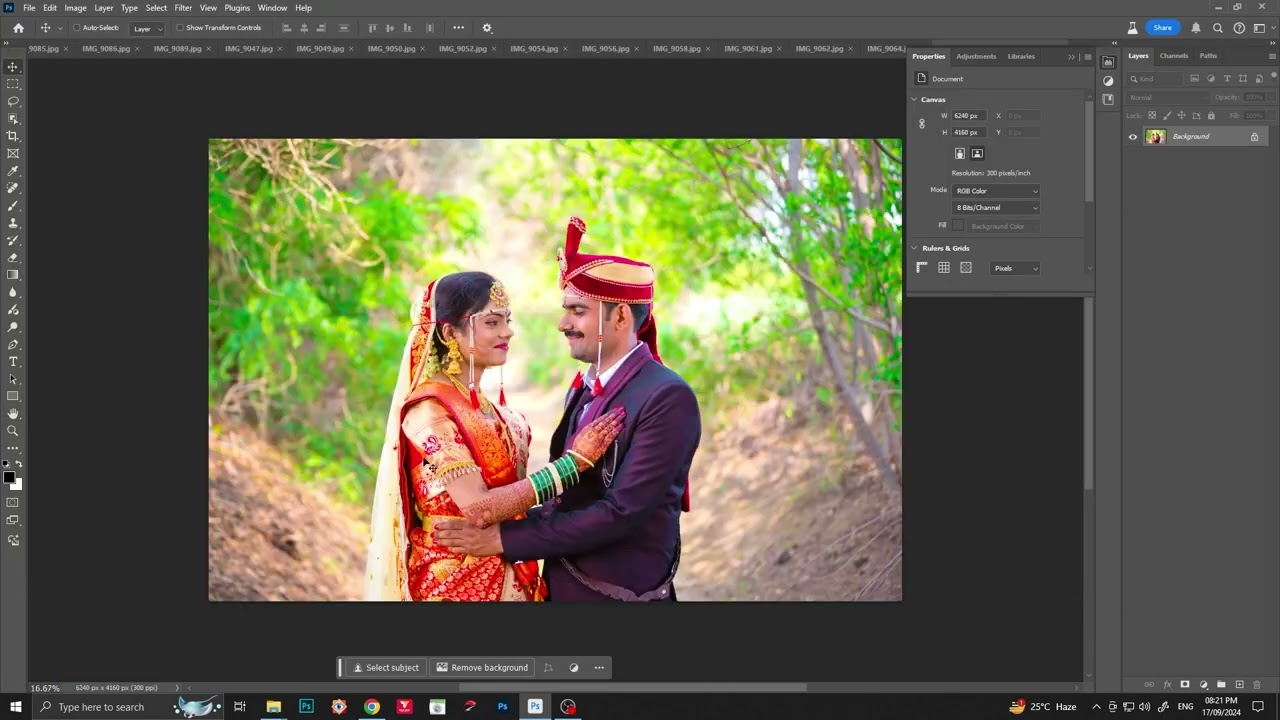
Task: Select the Pen tool
Action: pos(13,344)
